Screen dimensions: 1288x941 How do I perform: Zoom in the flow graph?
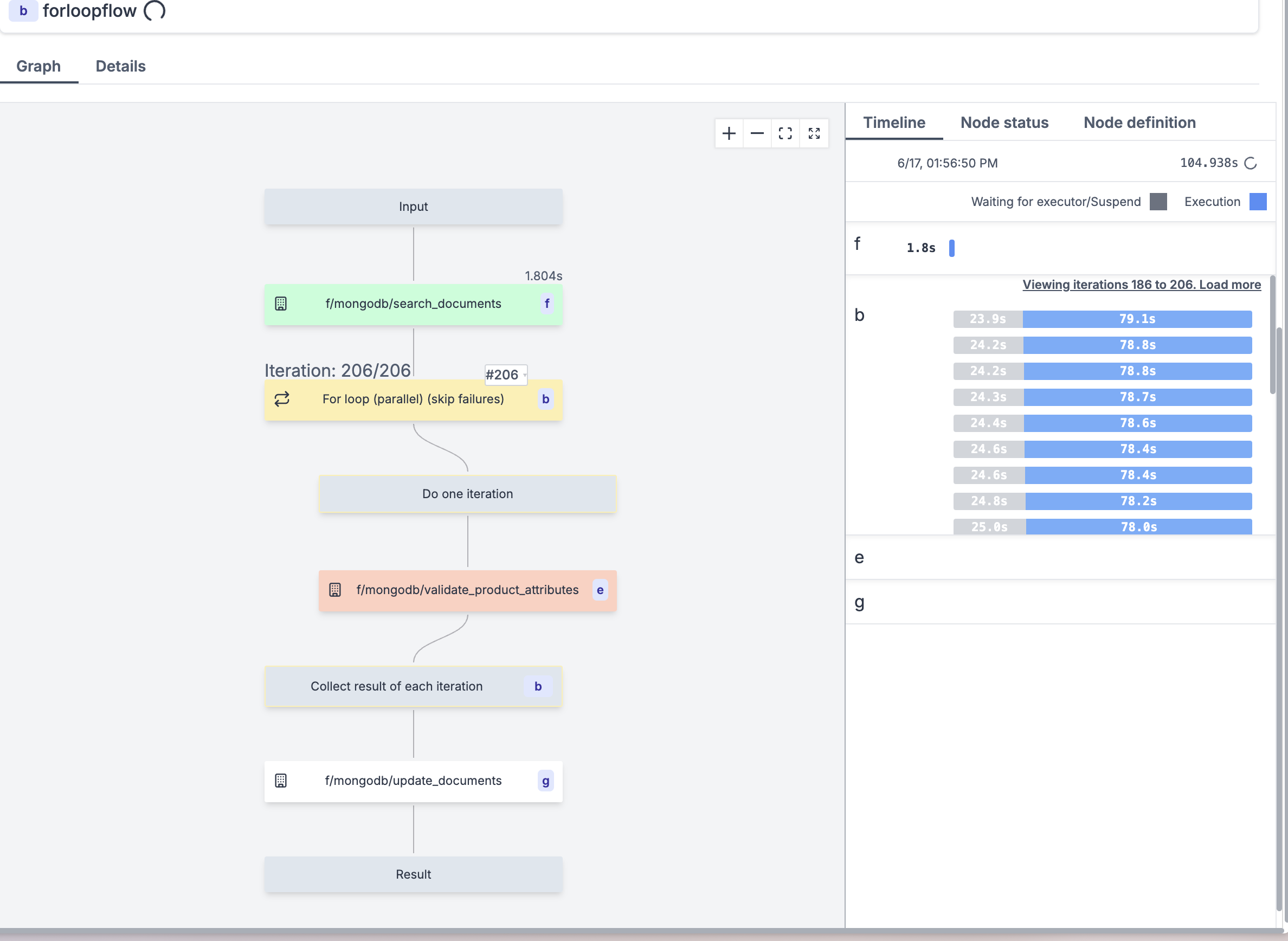[729, 133]
